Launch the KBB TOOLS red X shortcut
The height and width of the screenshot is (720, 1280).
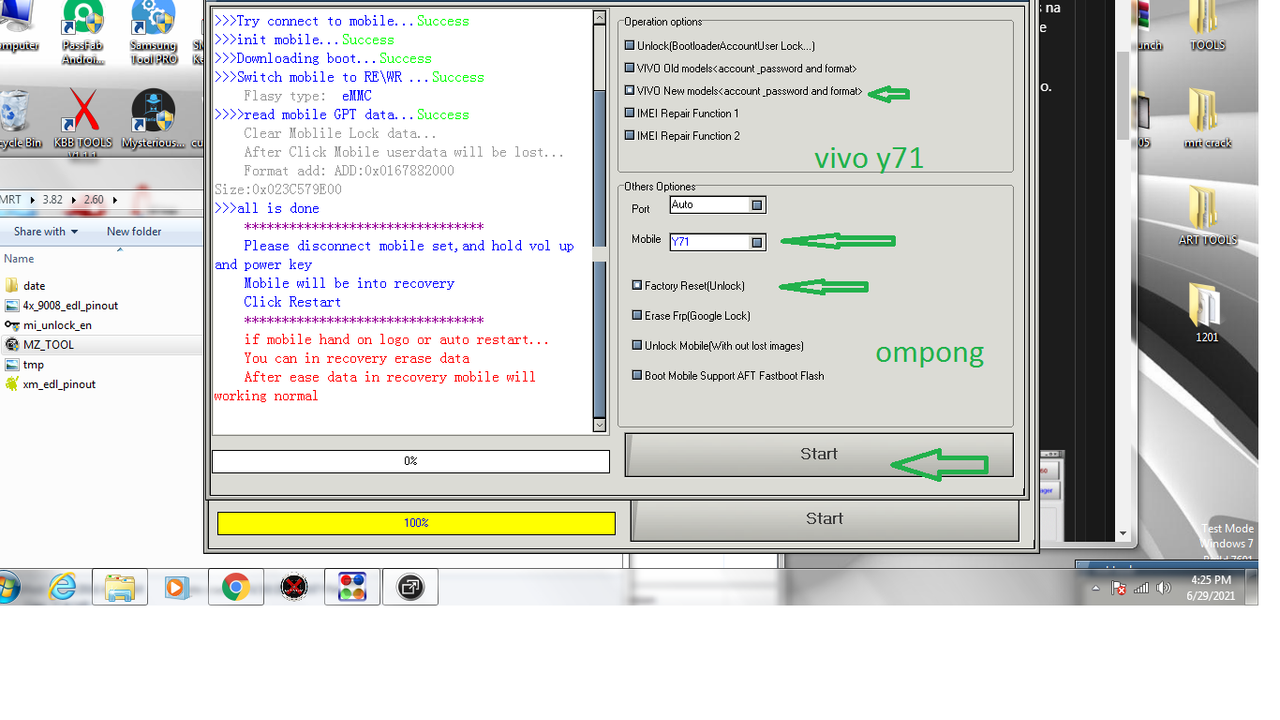pyautogui.click(x=83, y=120)
